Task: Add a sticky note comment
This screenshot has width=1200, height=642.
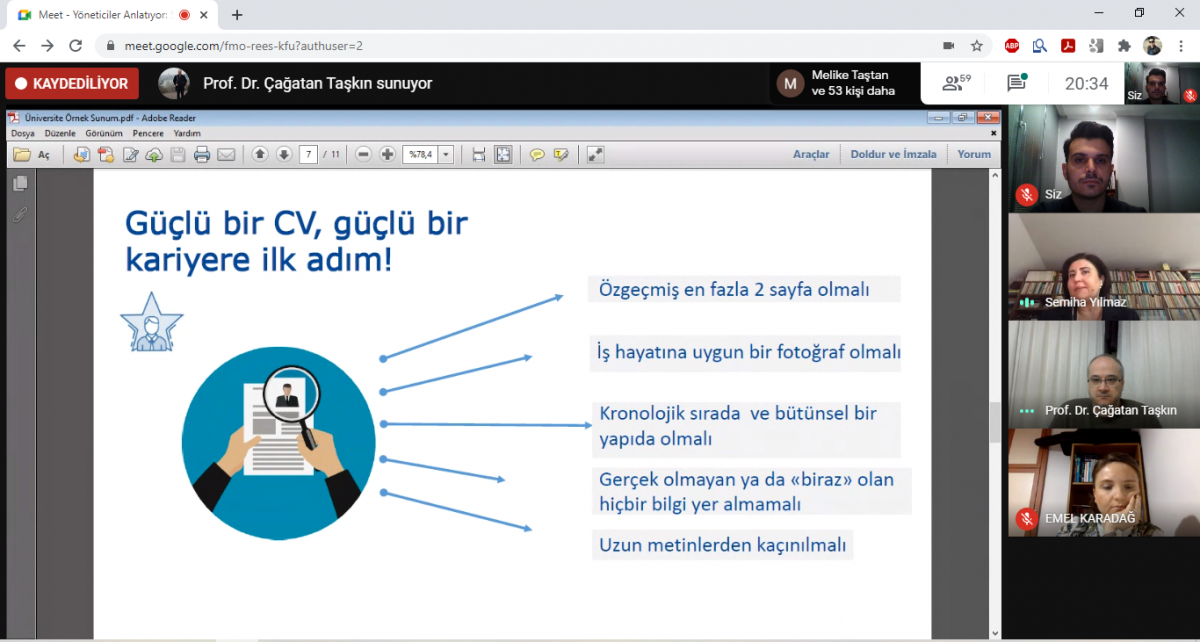Action: (537, 154)
